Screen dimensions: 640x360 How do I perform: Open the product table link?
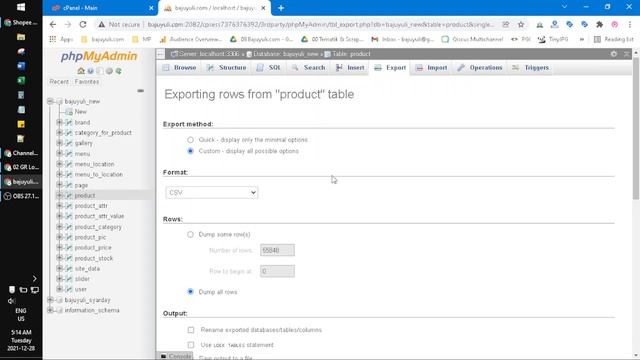pos(85,196)
